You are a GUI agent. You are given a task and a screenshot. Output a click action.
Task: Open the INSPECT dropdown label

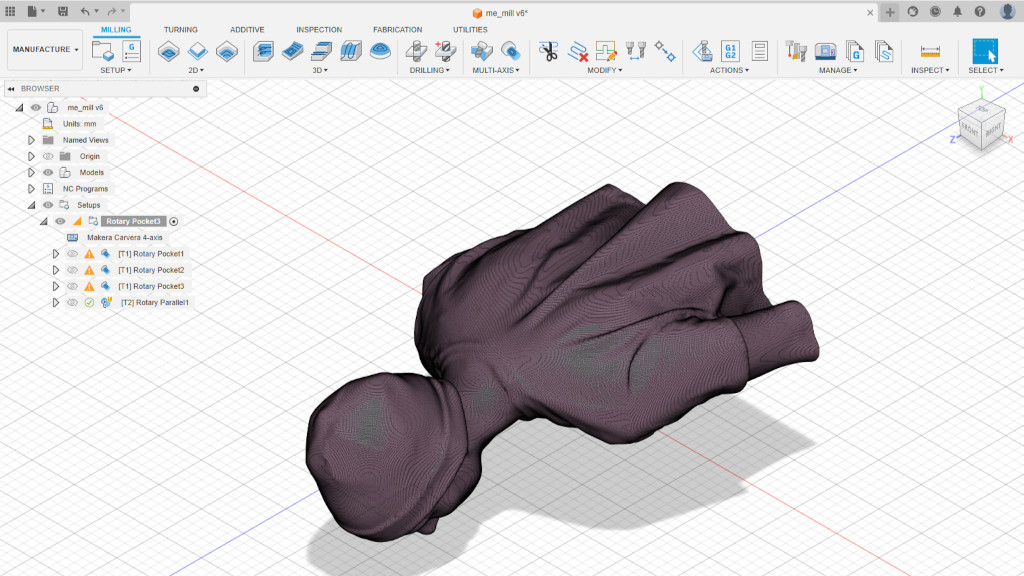pyautogui.click(x=930, y=70)
